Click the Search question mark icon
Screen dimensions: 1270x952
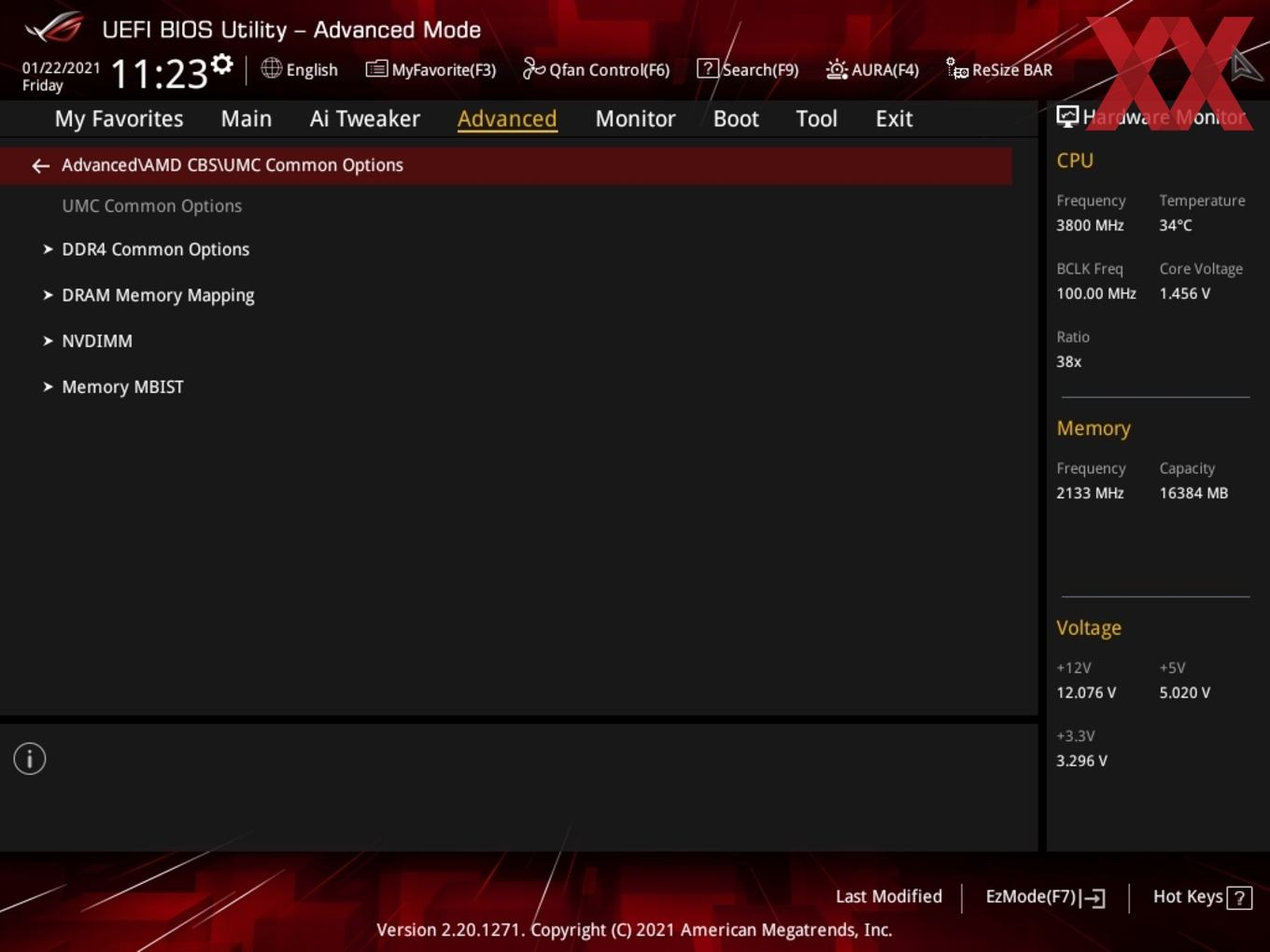pyautogui.click(x=708, y=68)
